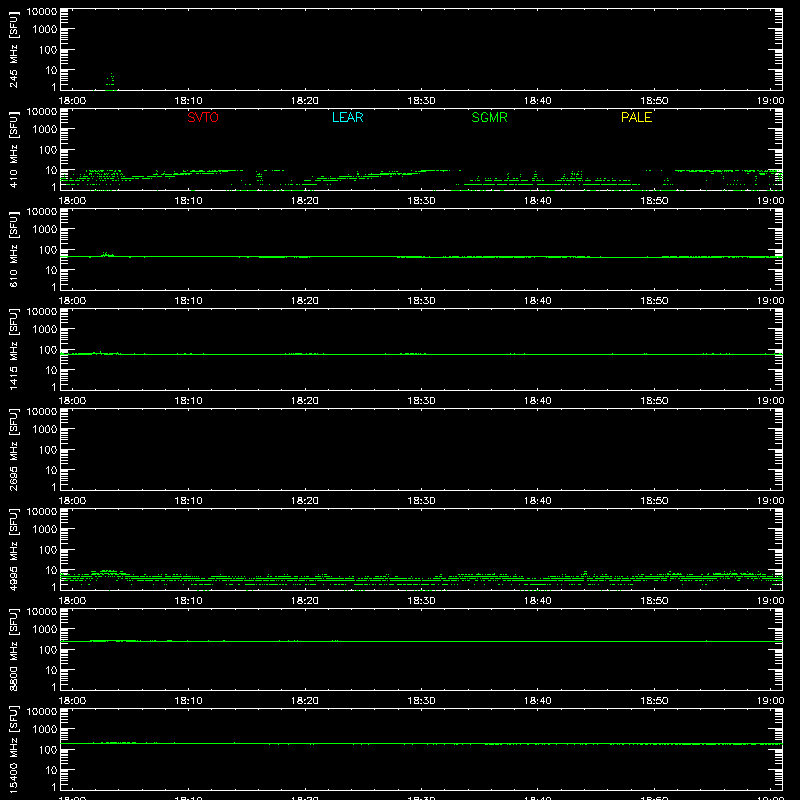The image size is (800, 800).
Task: Click 18:50 tick label below 410 MHz panel
Action: [x=654, y=201]
